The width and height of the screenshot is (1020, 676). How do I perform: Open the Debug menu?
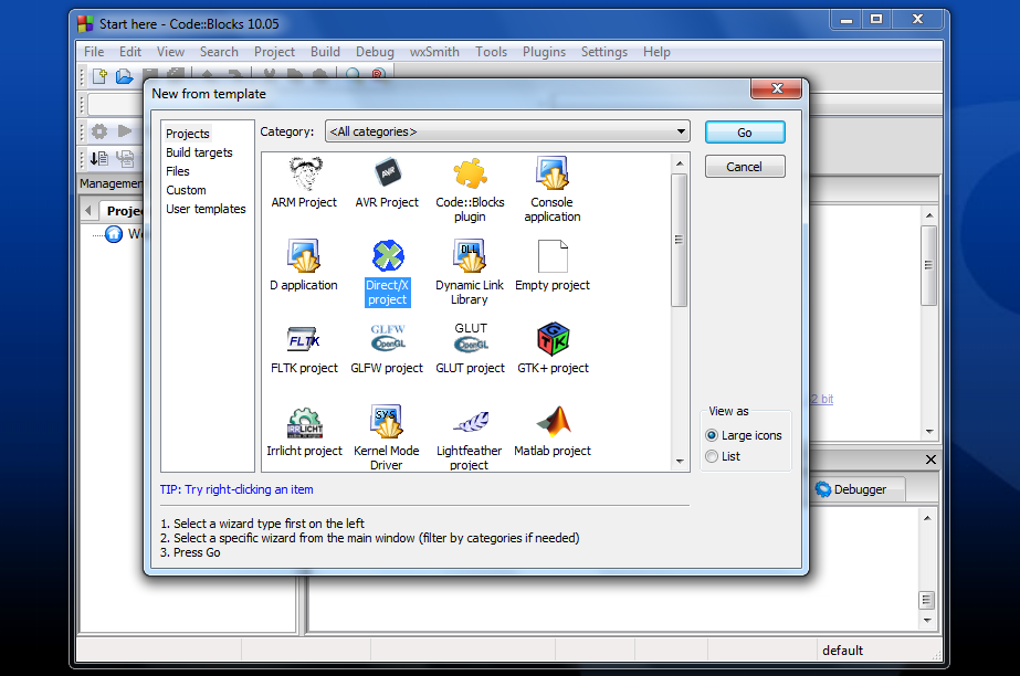tap(375, 51)
